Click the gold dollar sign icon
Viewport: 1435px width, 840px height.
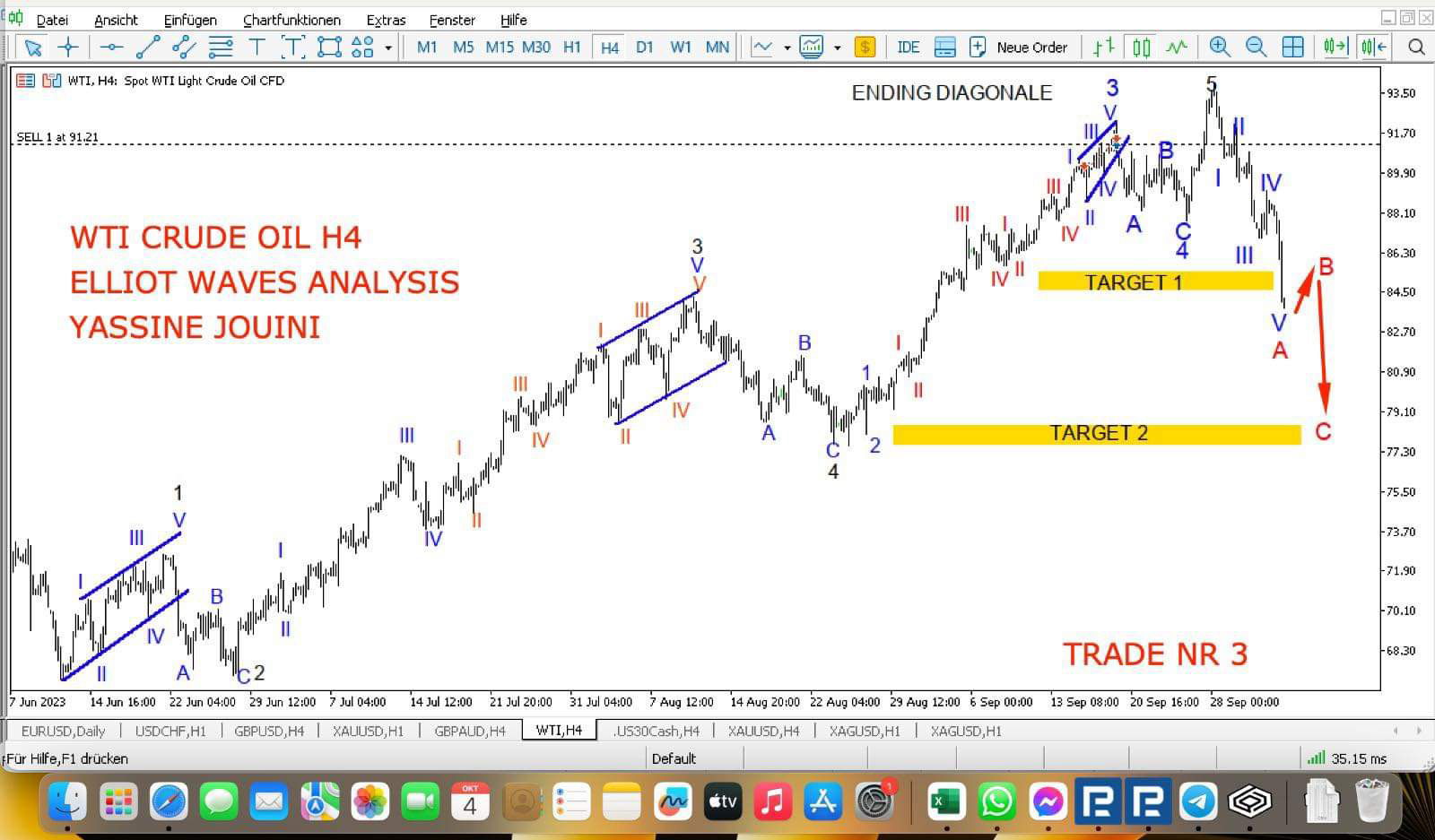pyautogui.click(x=865, y=48)
